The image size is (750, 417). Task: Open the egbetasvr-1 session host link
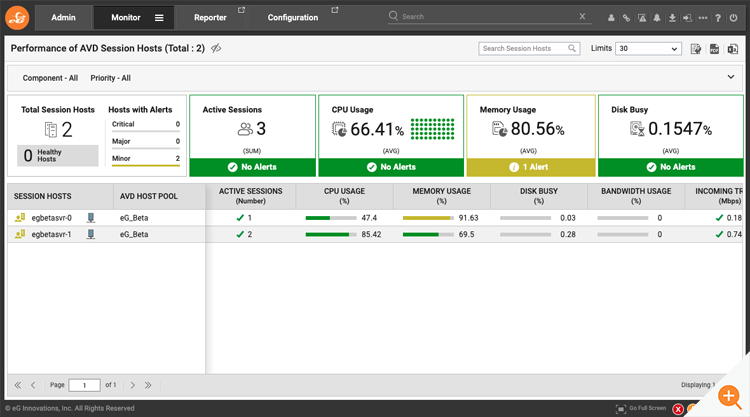(x=52, y=234)
